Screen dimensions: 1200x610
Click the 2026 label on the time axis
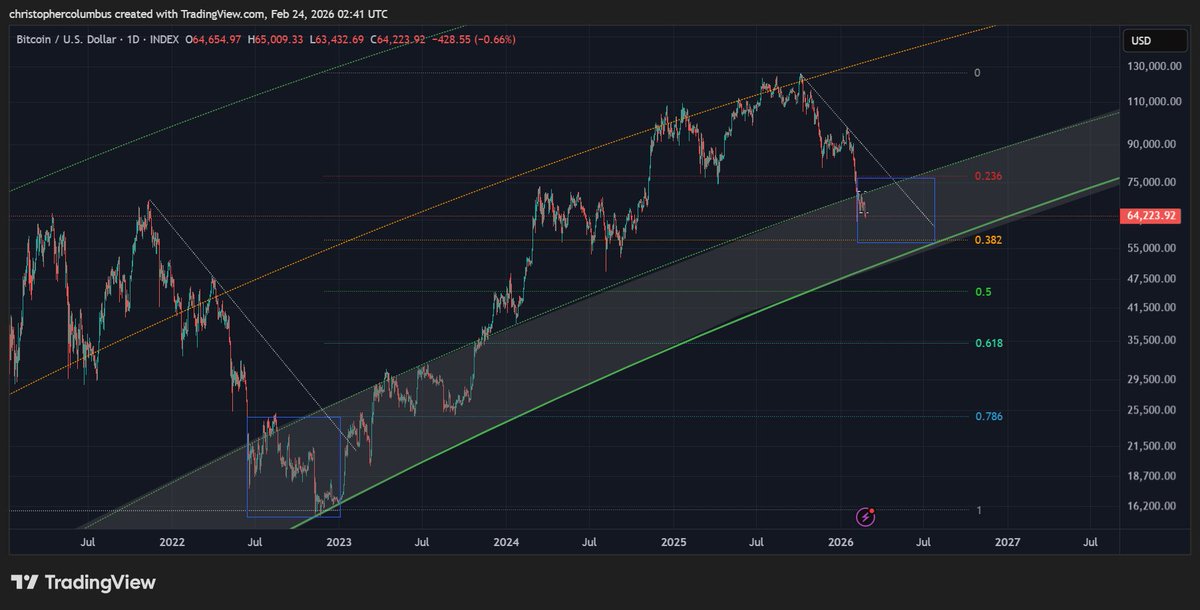[841, 541]
